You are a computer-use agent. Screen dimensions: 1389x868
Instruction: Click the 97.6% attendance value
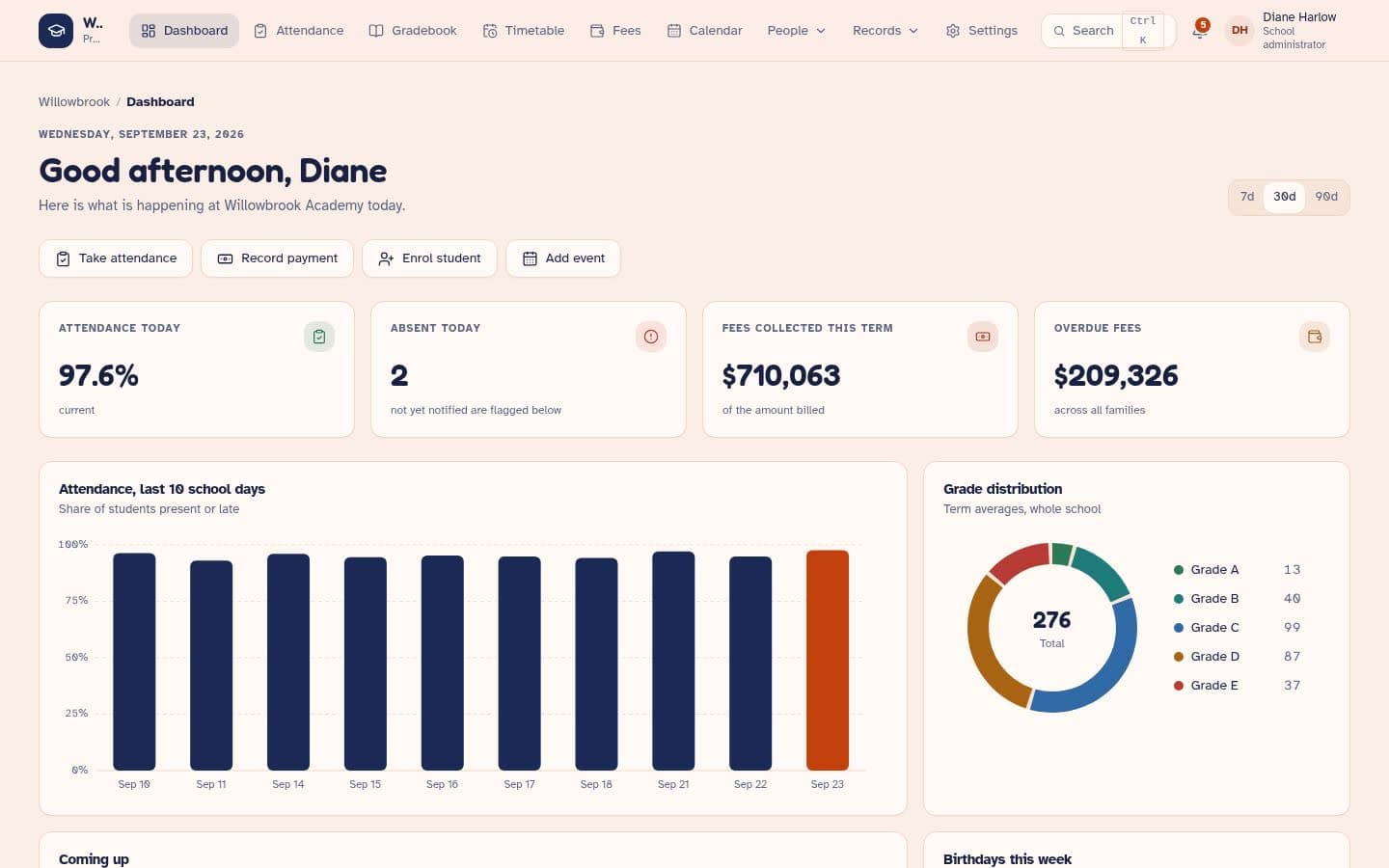pyautogui.click(x=98, y=375)
